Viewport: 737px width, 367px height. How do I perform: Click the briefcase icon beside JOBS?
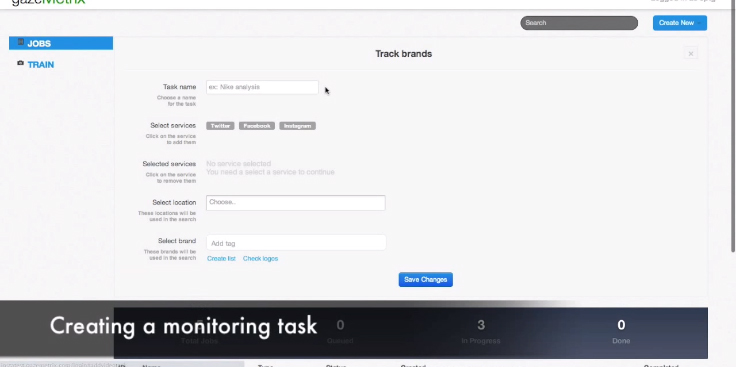click(x=20, y=42)
